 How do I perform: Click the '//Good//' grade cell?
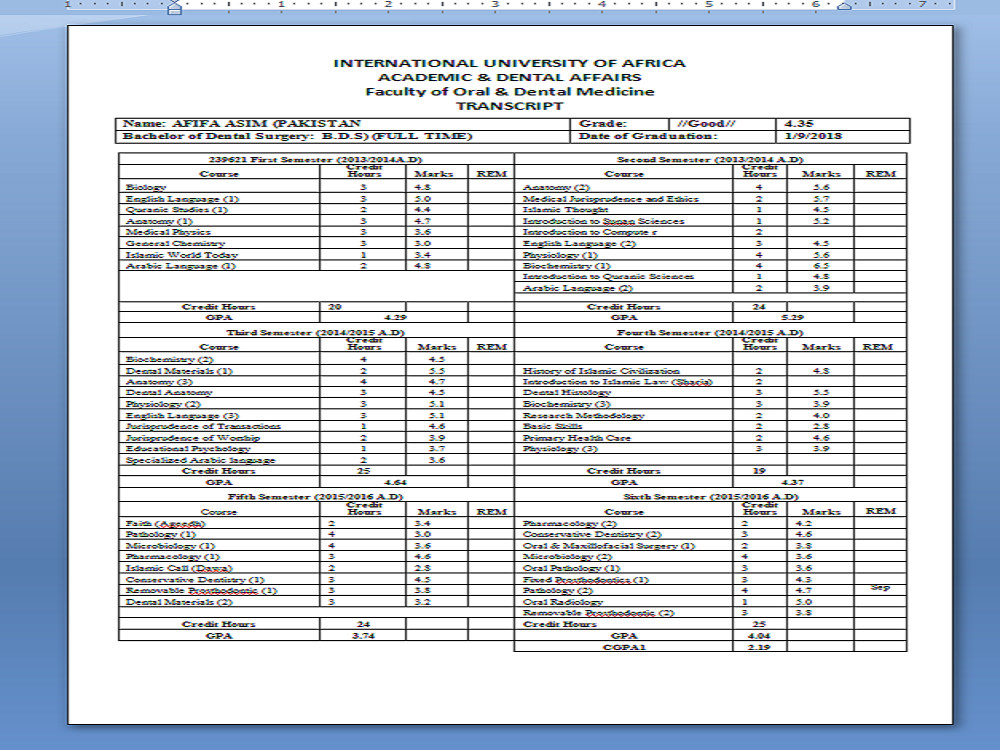[x=722, y=124]
